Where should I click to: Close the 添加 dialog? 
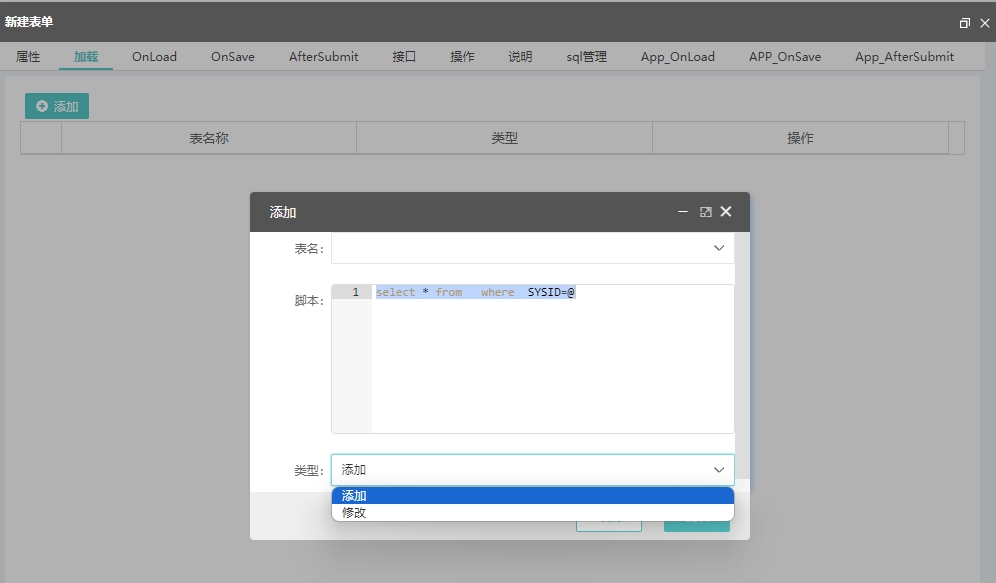(726, 211)
